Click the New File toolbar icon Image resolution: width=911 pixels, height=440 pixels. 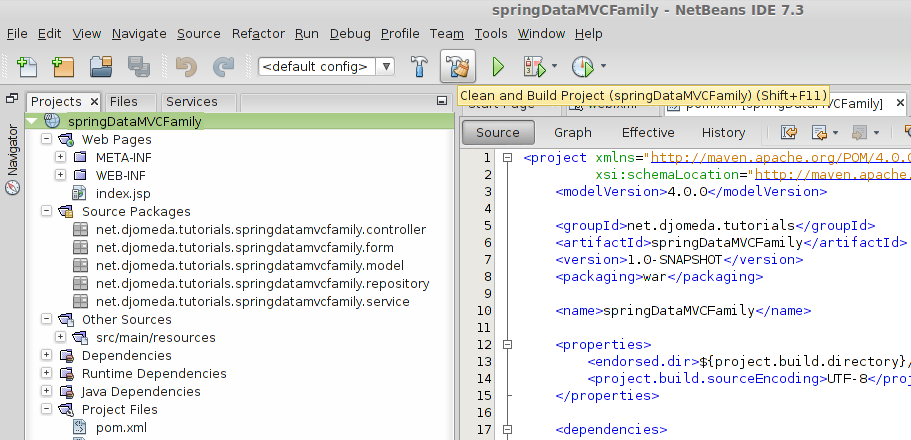[26, 66]
